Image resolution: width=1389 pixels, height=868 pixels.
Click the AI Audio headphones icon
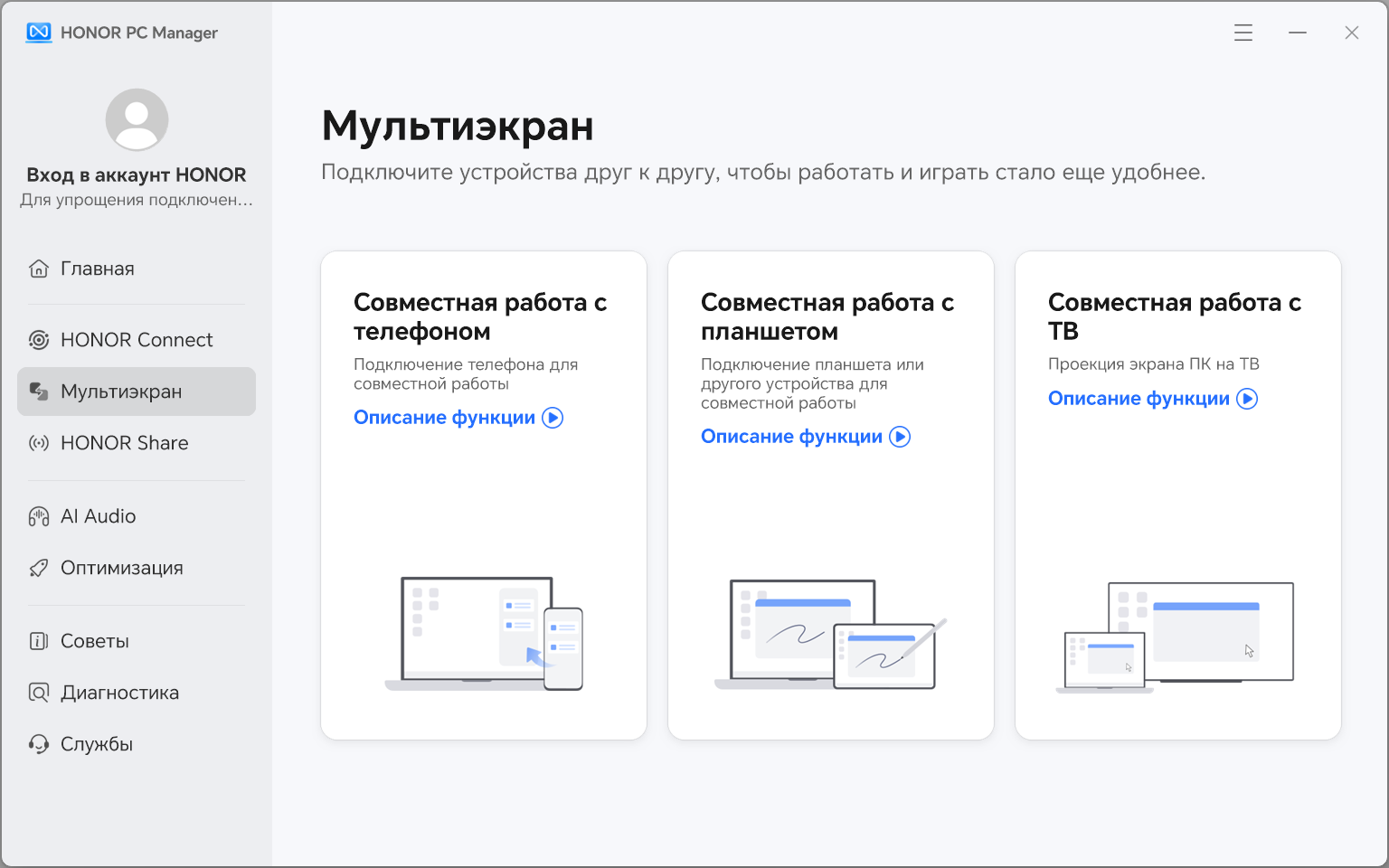pos(39,516)
